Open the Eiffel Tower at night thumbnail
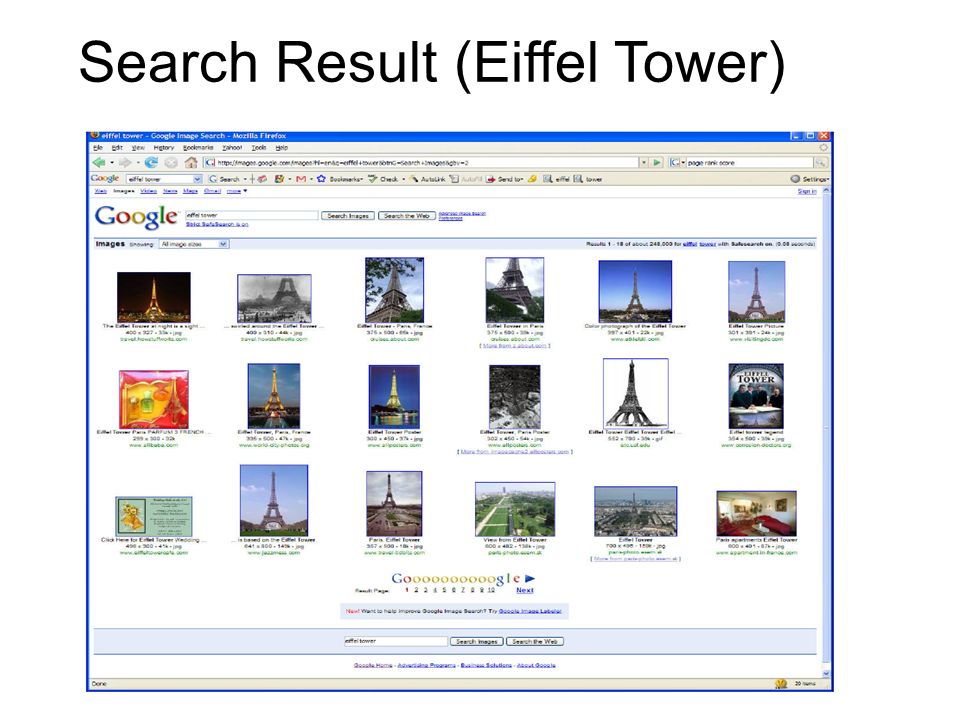This screenshot has width=960, height=720. [x=154, y=296]
